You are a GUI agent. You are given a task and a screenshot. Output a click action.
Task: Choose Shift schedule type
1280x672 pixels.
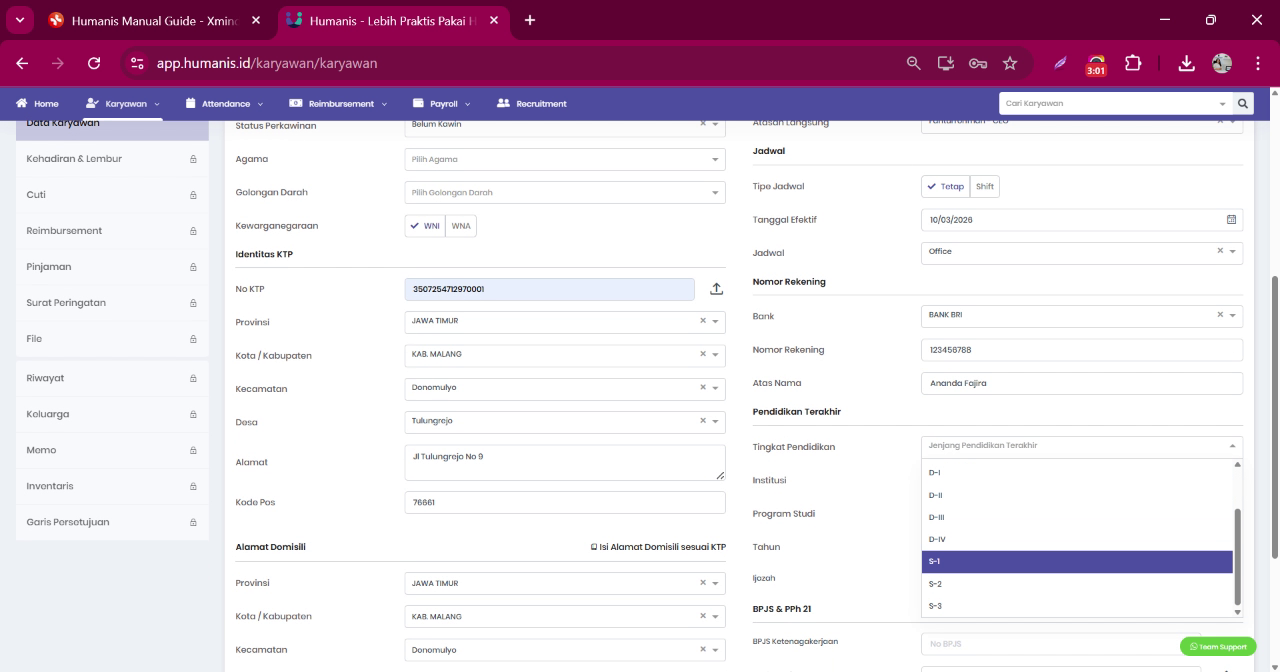pos(985,187)
